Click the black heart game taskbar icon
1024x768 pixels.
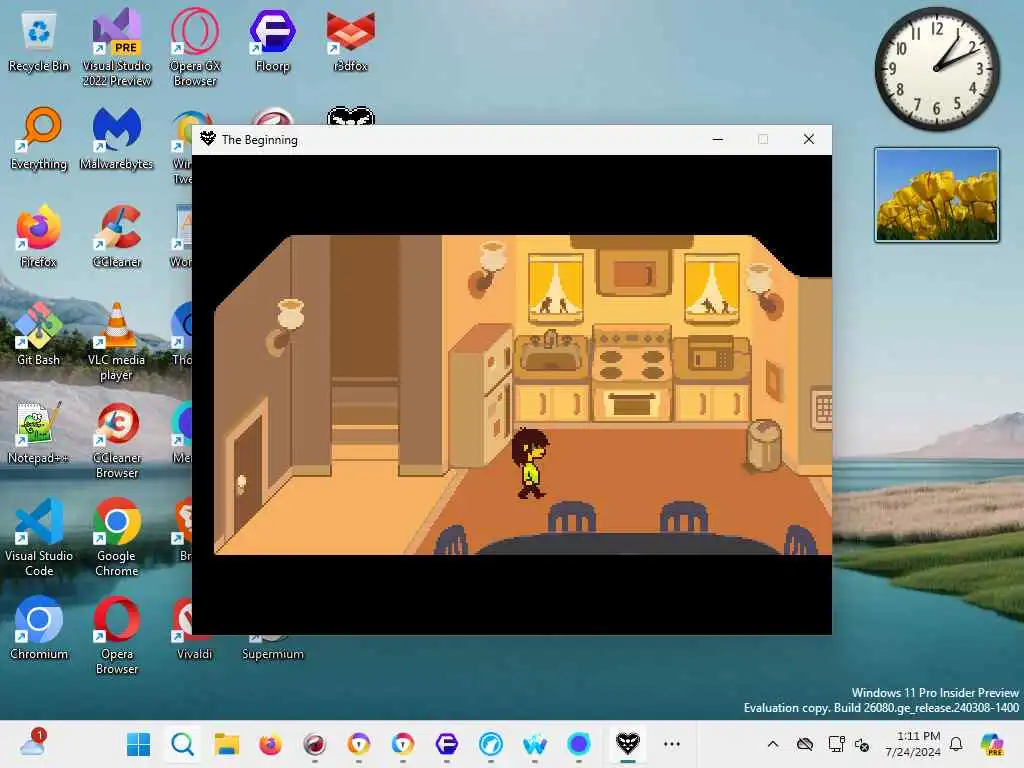tap(628, 744)
